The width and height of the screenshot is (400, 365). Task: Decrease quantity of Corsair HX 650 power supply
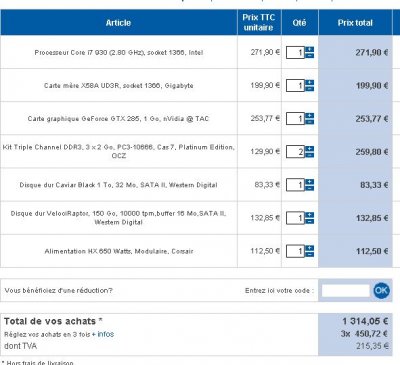[x=310, y=254]
